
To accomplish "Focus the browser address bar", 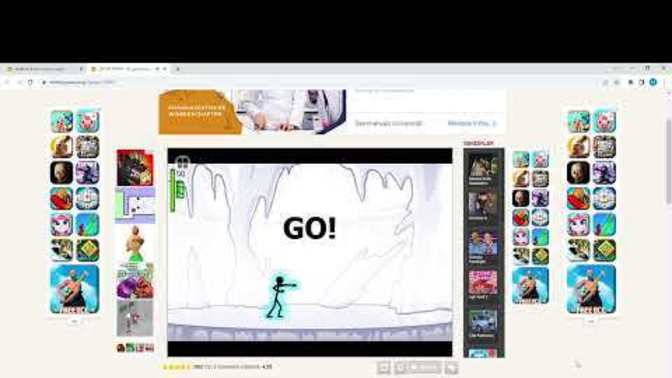I will (x=317, y=82).
